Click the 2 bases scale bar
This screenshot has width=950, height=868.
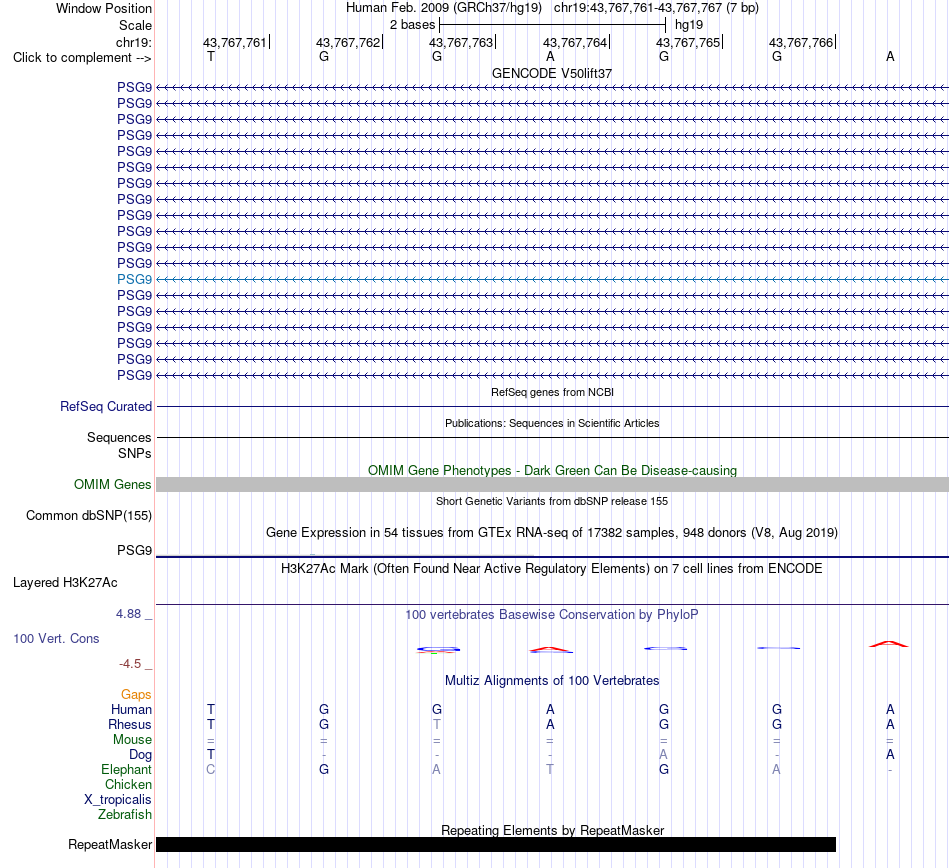coord(553,25)
